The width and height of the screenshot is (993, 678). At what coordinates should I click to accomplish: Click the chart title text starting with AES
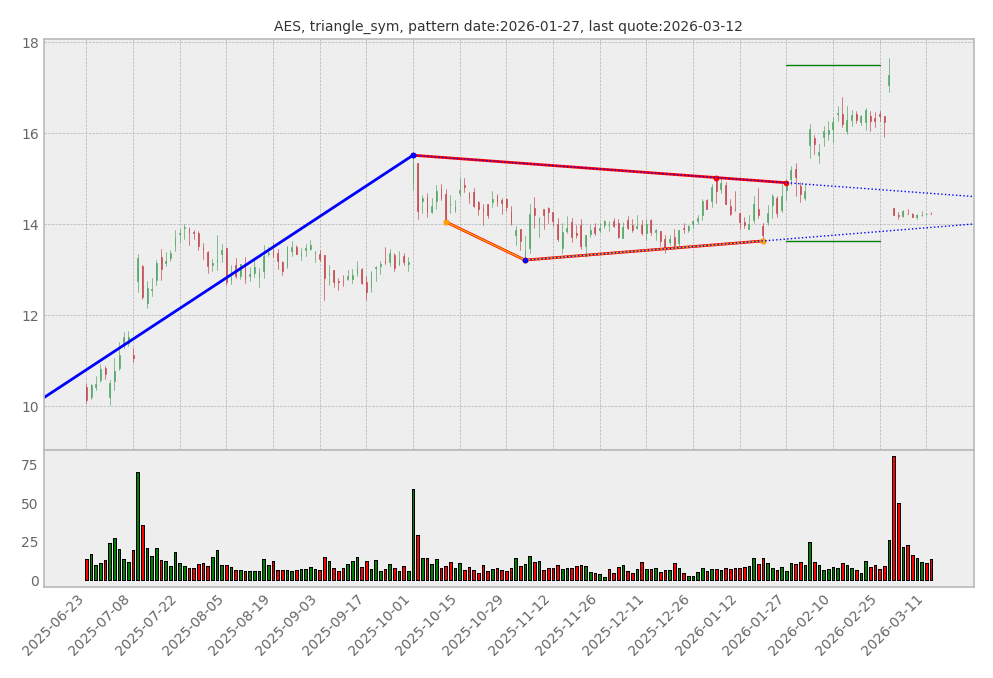click(508, 26)
